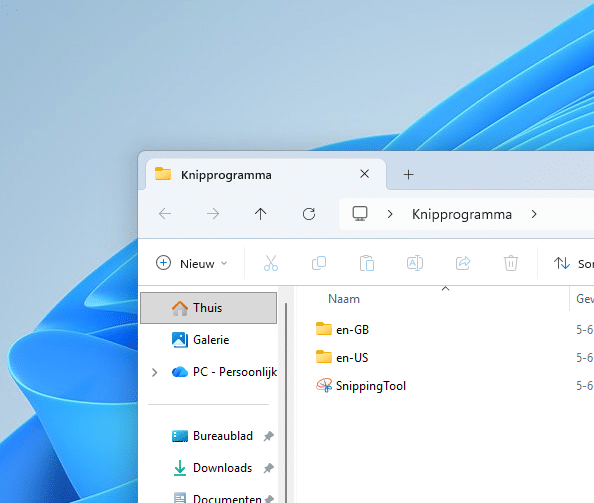The height and width of the screenshot is (503, 594).
Task: Click the Copy icon in toolbar
Action: pos(319,263)
